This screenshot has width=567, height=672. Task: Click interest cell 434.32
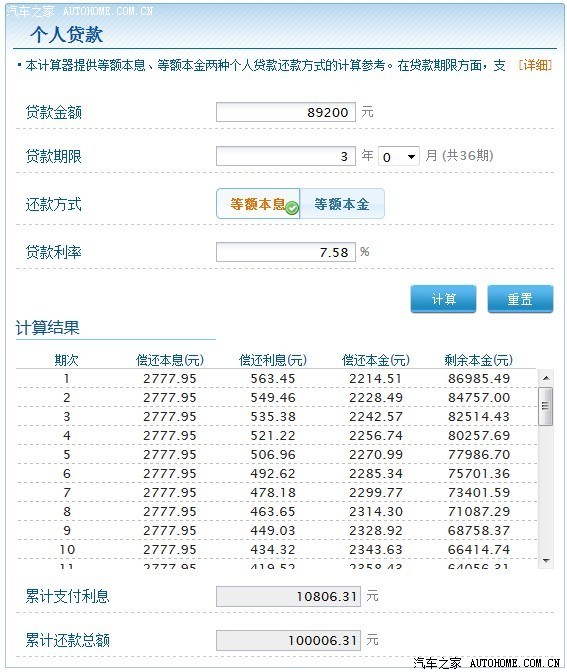click(x=273, y=549)
